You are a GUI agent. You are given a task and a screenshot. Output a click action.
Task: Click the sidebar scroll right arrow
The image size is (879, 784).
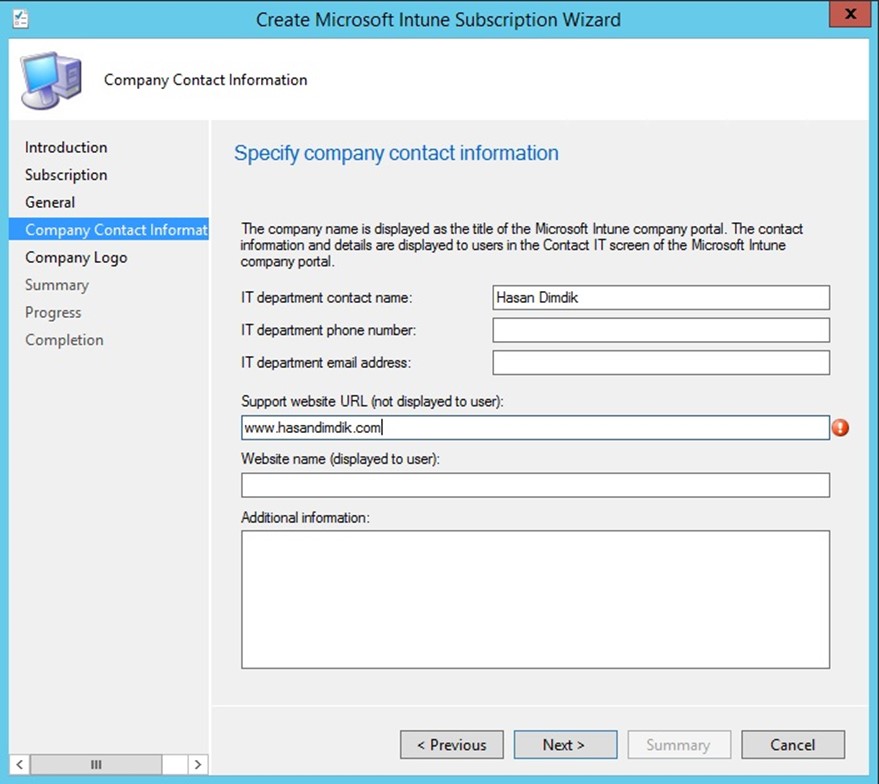tap(197, 764)
